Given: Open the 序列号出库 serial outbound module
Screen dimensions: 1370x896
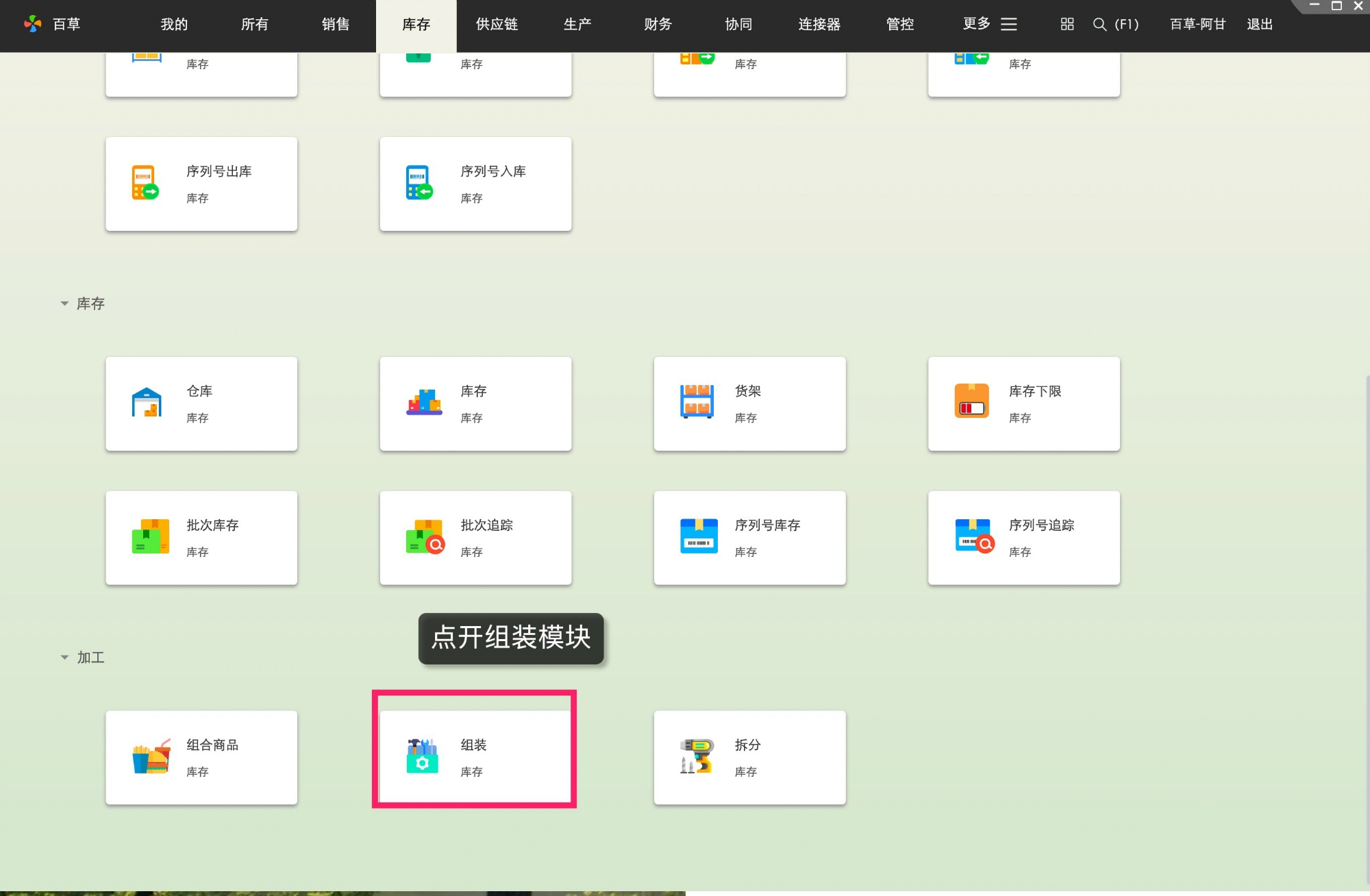Looking at the screenshot, I should (x=201, y=184).
